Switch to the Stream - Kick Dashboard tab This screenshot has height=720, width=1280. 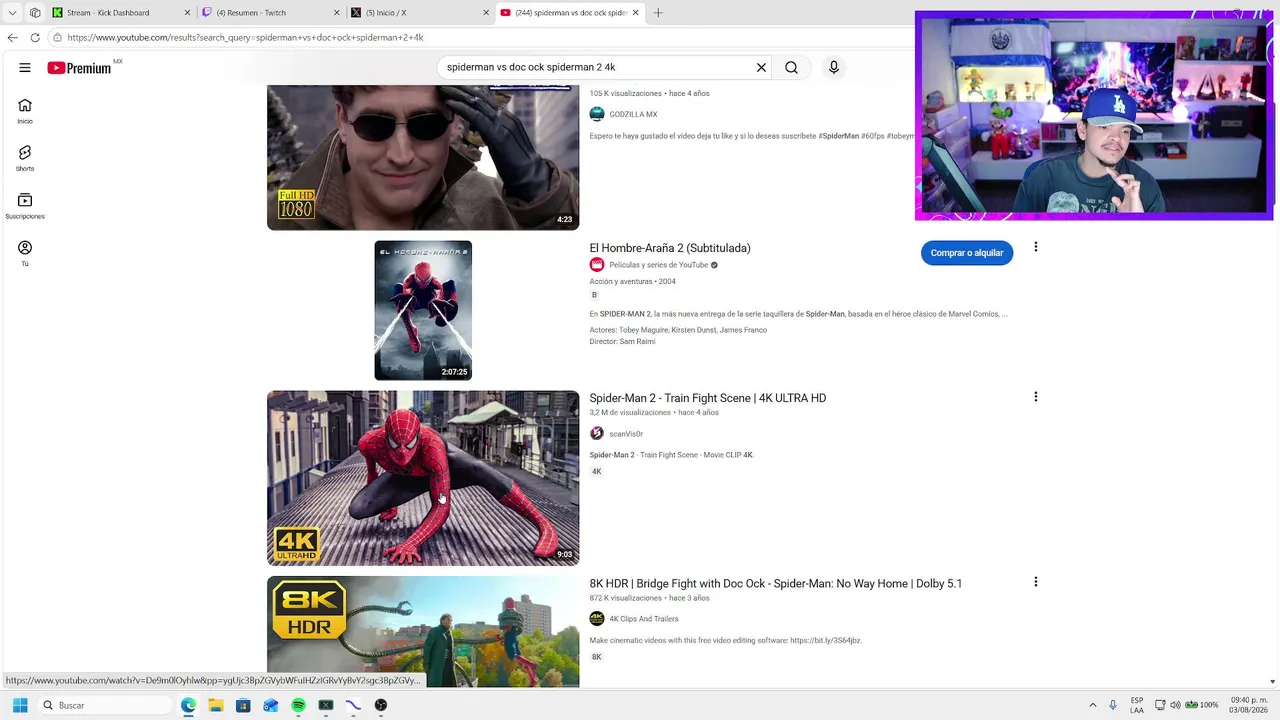pyautogui.click(x=122, y=13)
